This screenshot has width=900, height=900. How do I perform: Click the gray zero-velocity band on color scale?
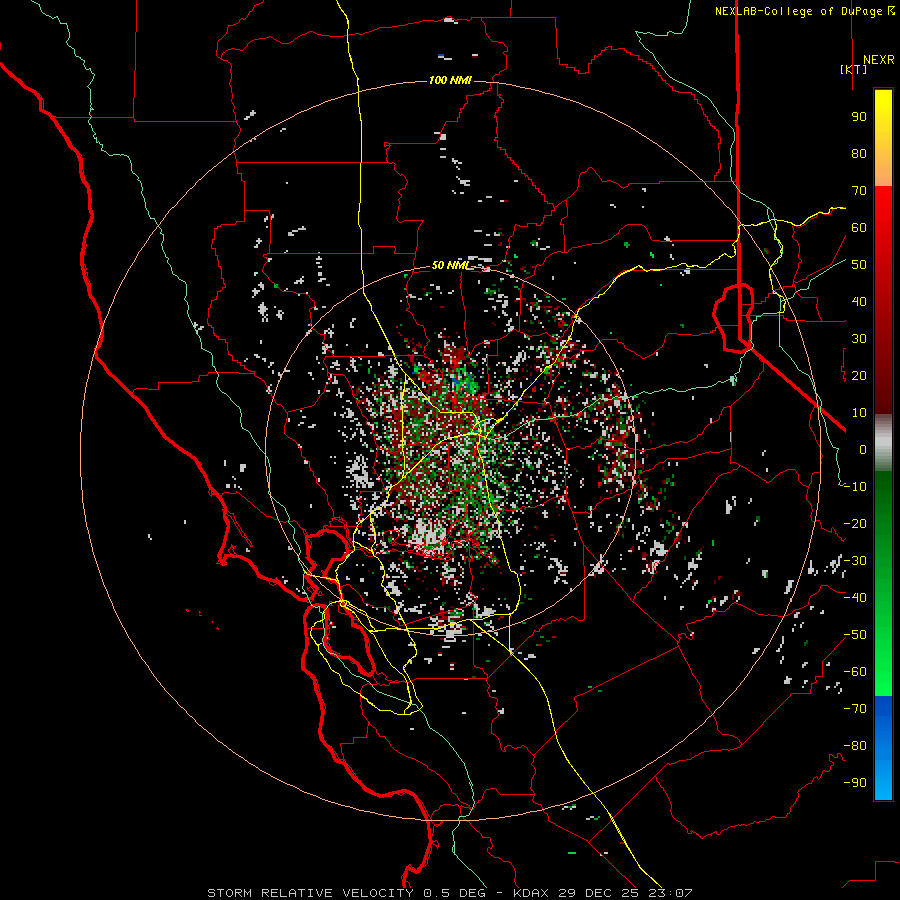(x=883, y=442)
